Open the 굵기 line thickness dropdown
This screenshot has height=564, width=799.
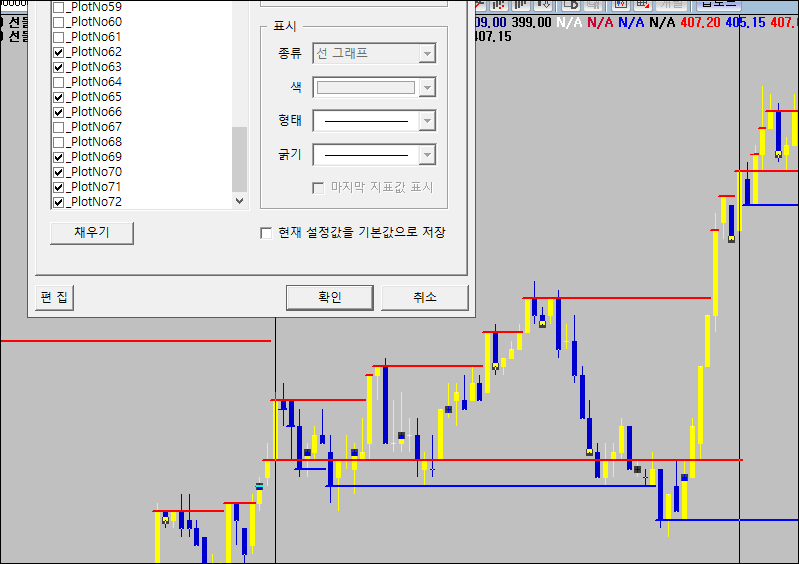click(x=427, y=155)
